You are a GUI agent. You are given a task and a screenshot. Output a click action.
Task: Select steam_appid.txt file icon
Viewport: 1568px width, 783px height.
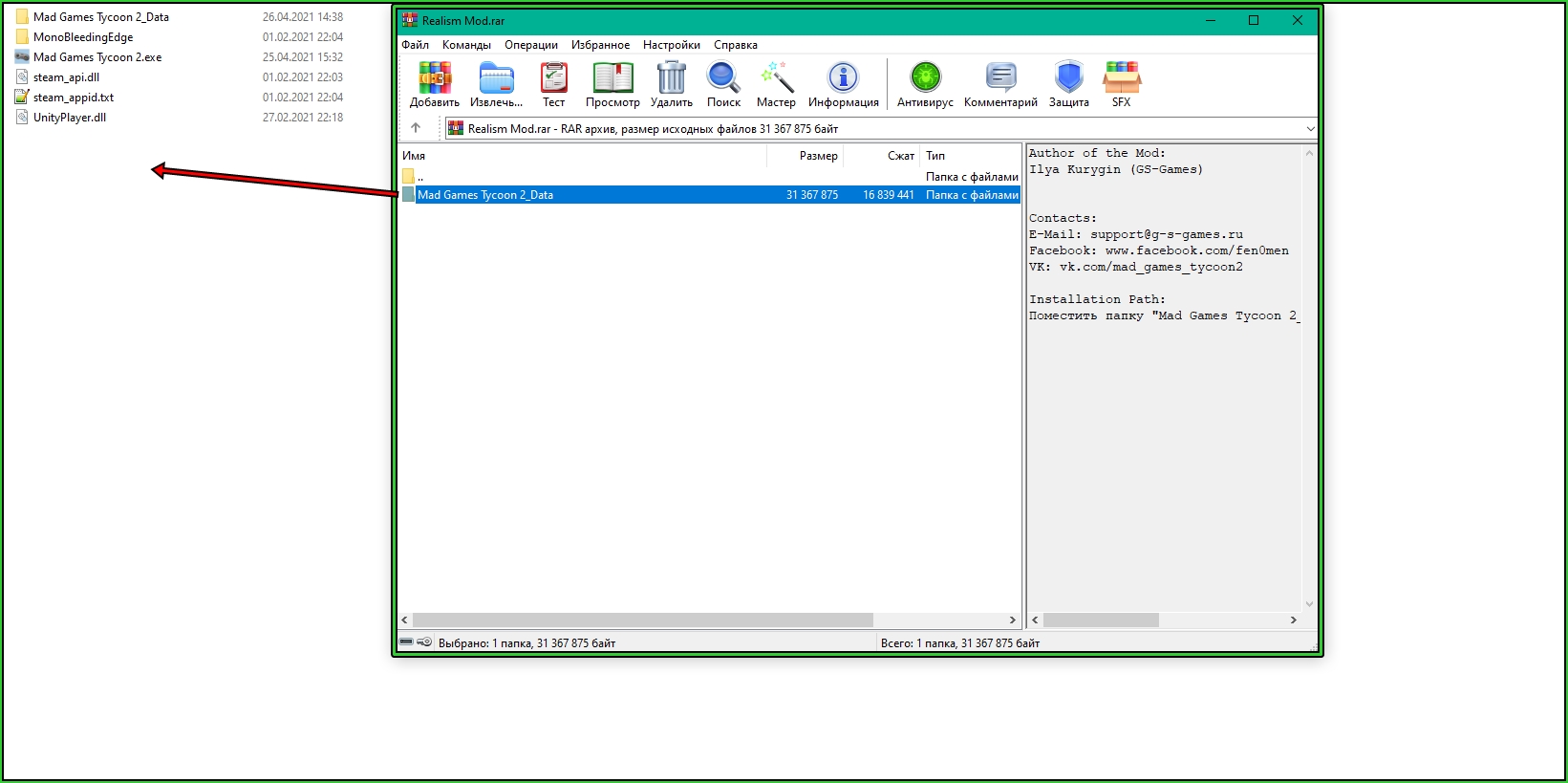pos(22,98)
